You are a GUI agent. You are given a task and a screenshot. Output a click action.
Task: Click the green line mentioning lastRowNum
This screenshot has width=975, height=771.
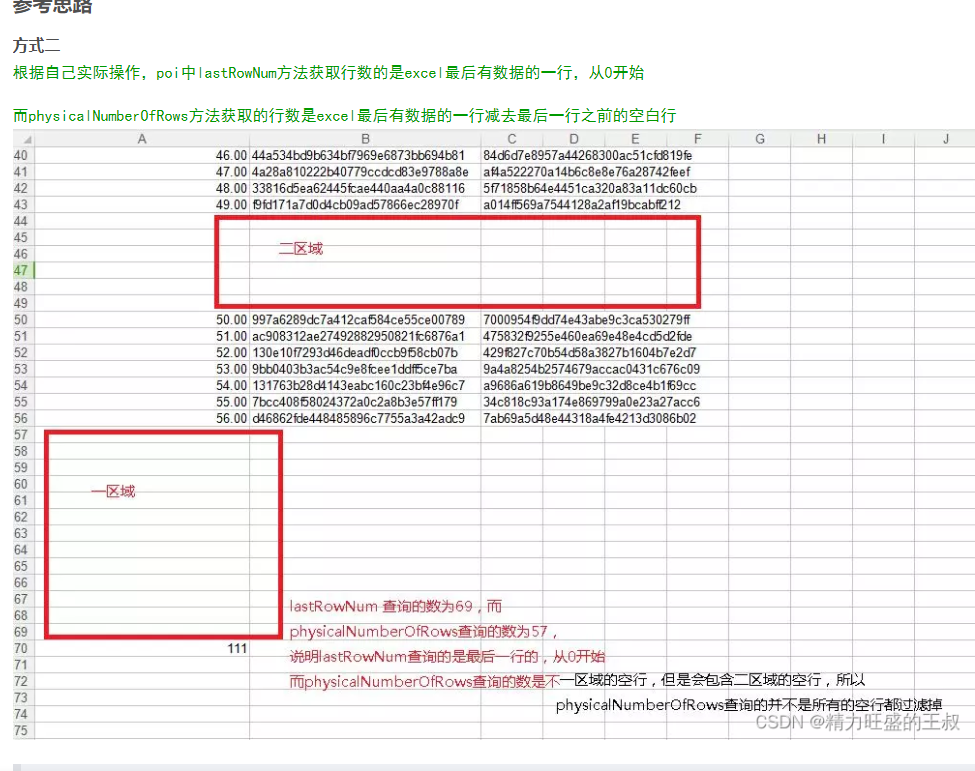coord(328,73)
